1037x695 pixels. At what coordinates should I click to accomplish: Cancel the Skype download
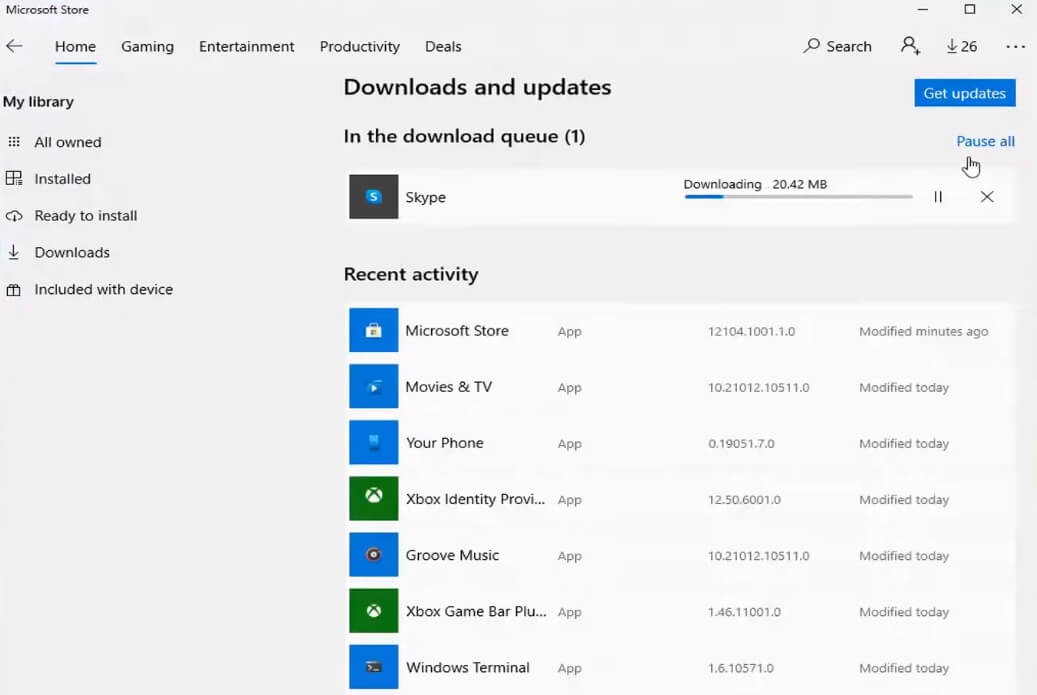987,196
